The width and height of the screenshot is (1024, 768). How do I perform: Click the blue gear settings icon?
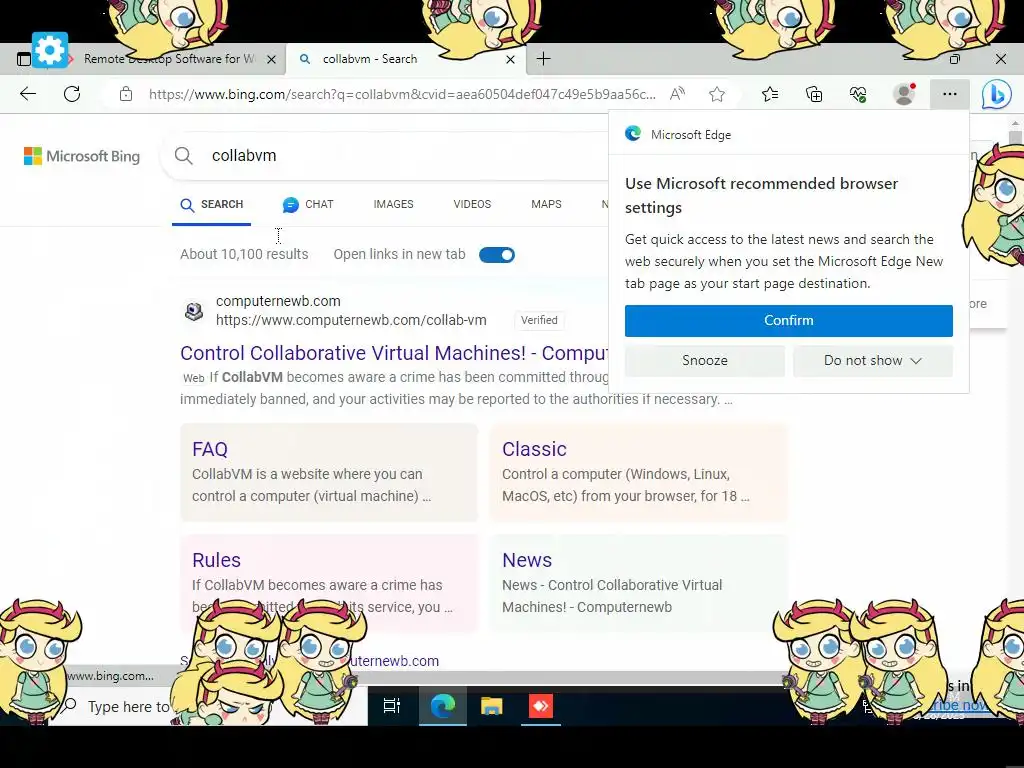click(50, 50)
